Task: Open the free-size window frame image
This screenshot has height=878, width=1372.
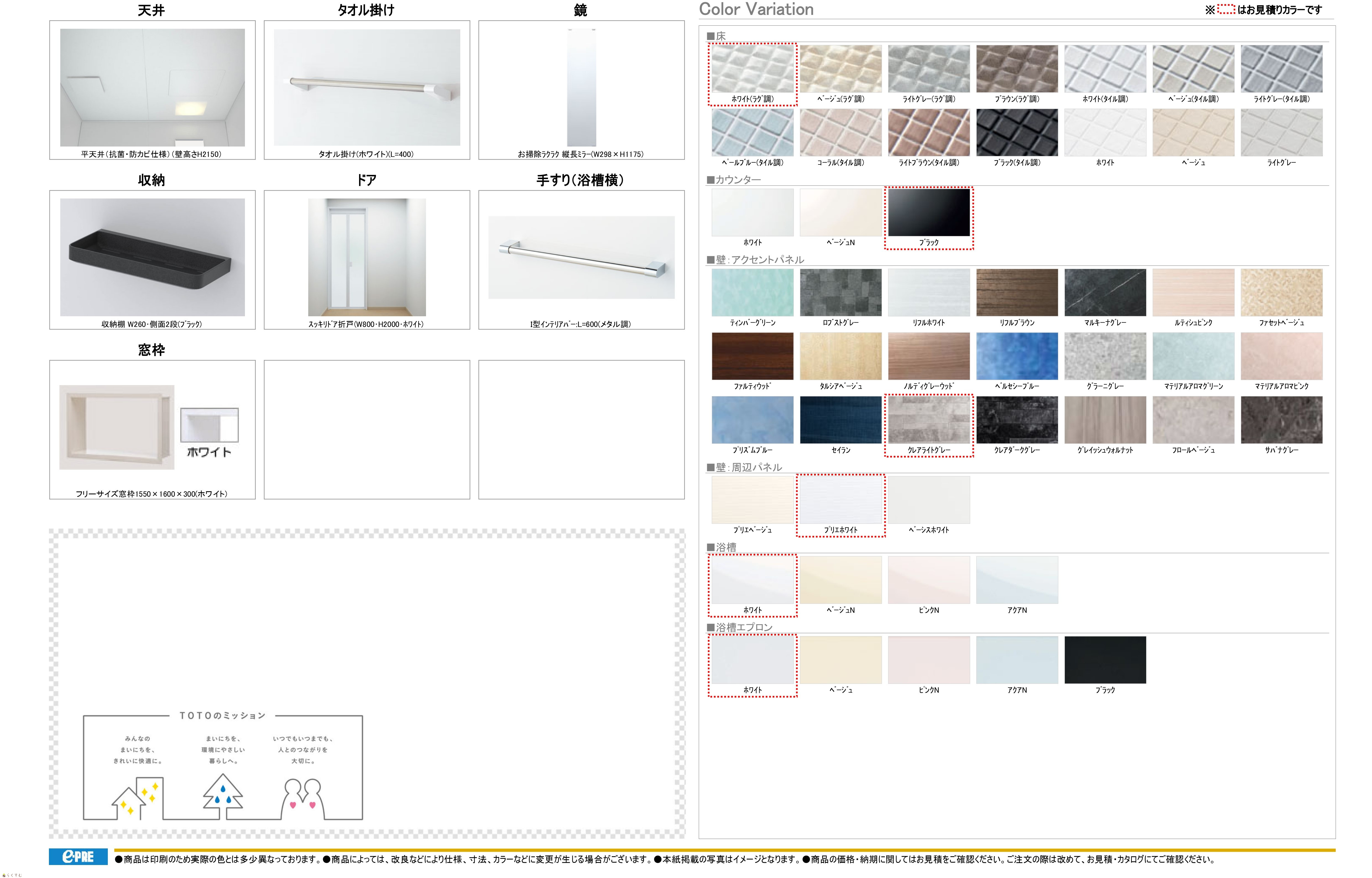Action: pos(117,428)
